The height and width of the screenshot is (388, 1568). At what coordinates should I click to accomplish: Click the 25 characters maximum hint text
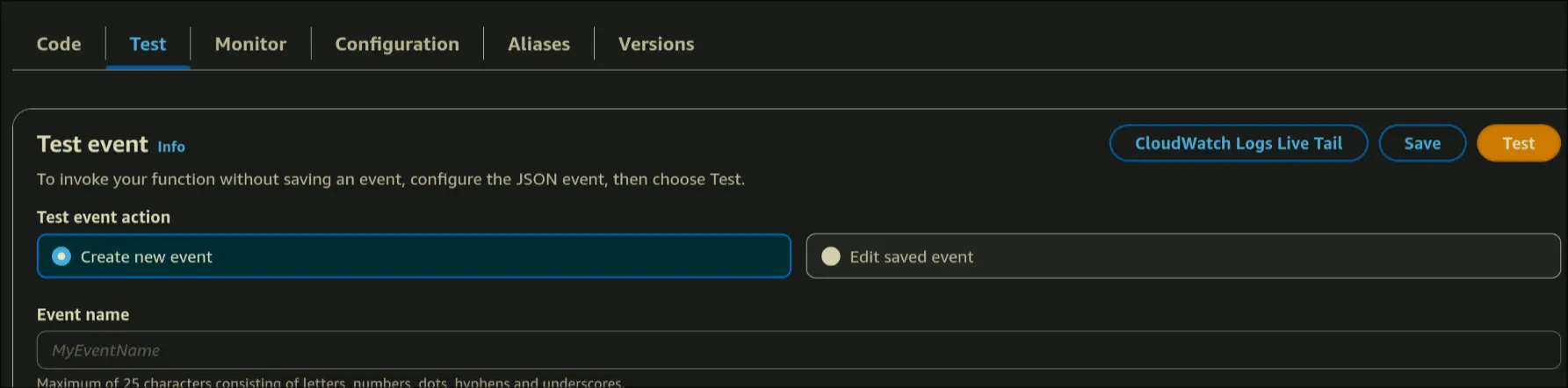point(329,383)
